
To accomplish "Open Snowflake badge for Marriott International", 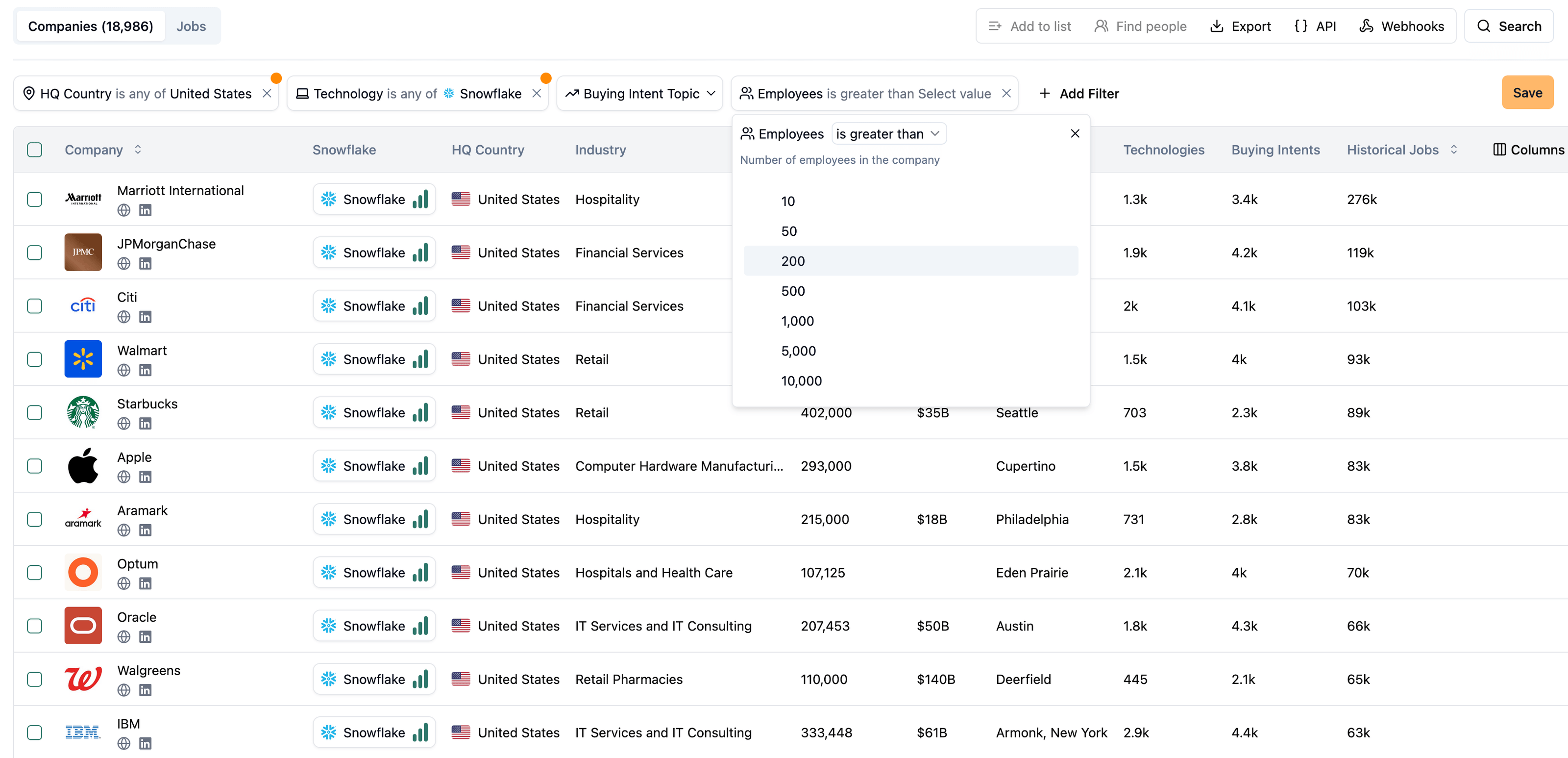I will pos(374,199).
